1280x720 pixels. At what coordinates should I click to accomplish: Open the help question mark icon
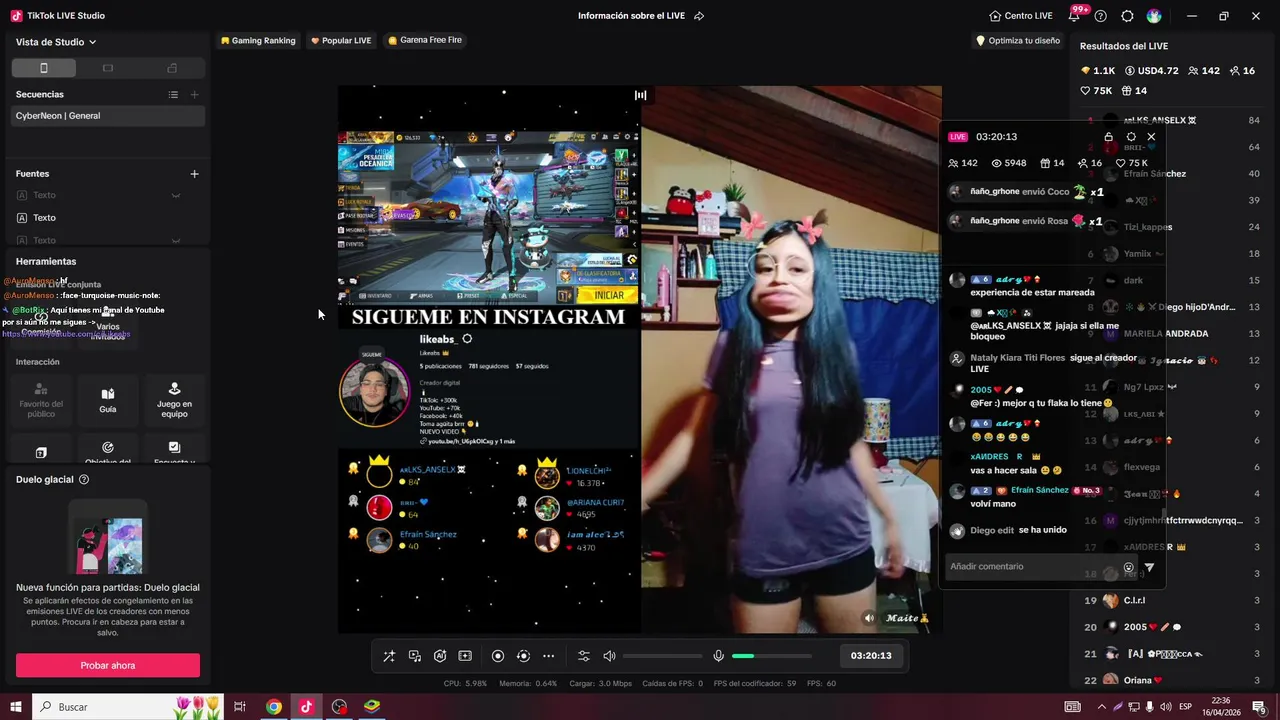pos(1101,16)
